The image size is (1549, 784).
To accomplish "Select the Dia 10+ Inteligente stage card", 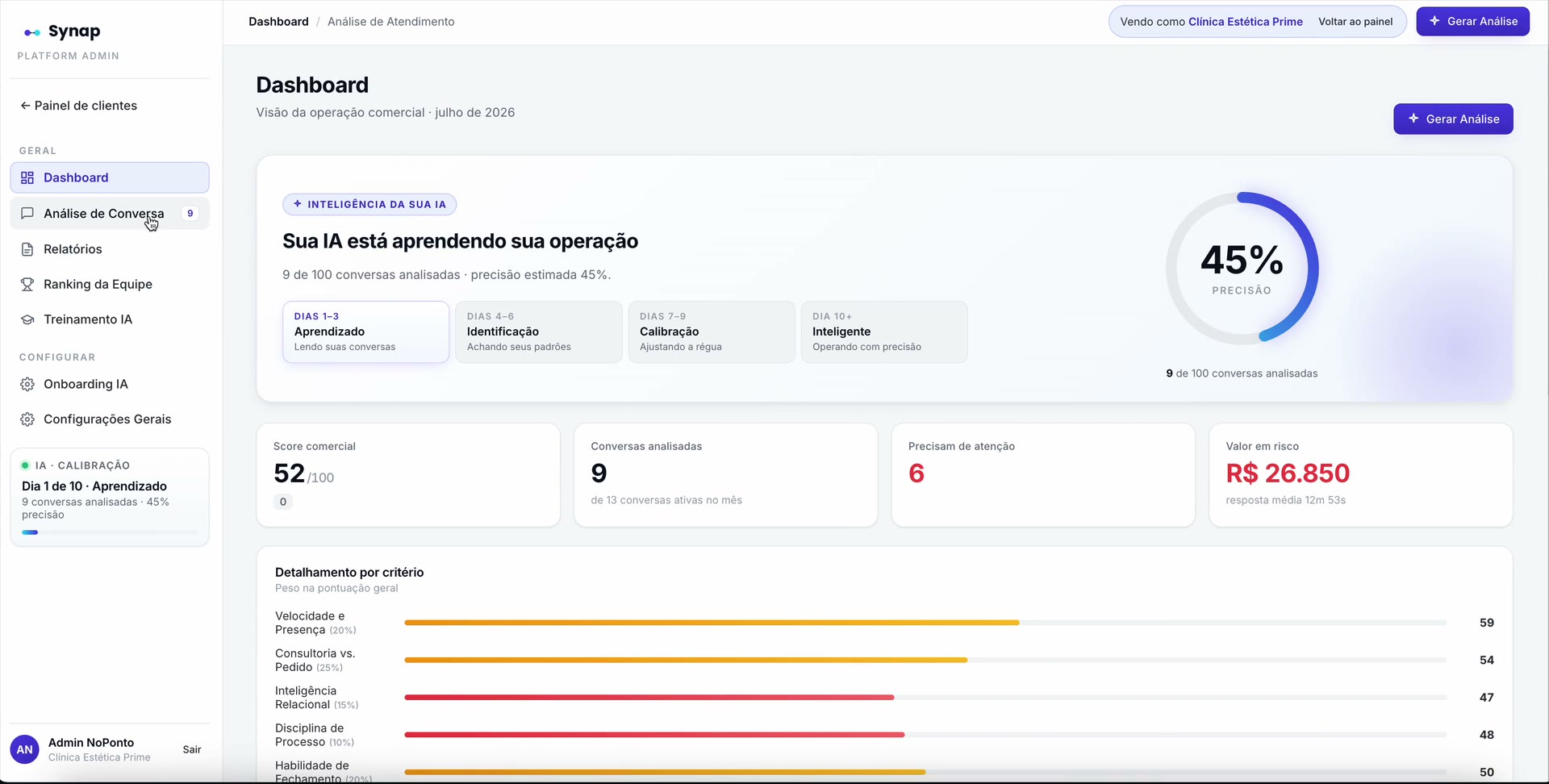I will click(x=884, y=332).
